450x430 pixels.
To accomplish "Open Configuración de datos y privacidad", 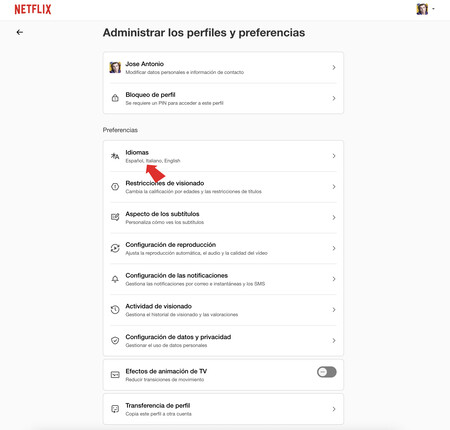I will point(223,341).
